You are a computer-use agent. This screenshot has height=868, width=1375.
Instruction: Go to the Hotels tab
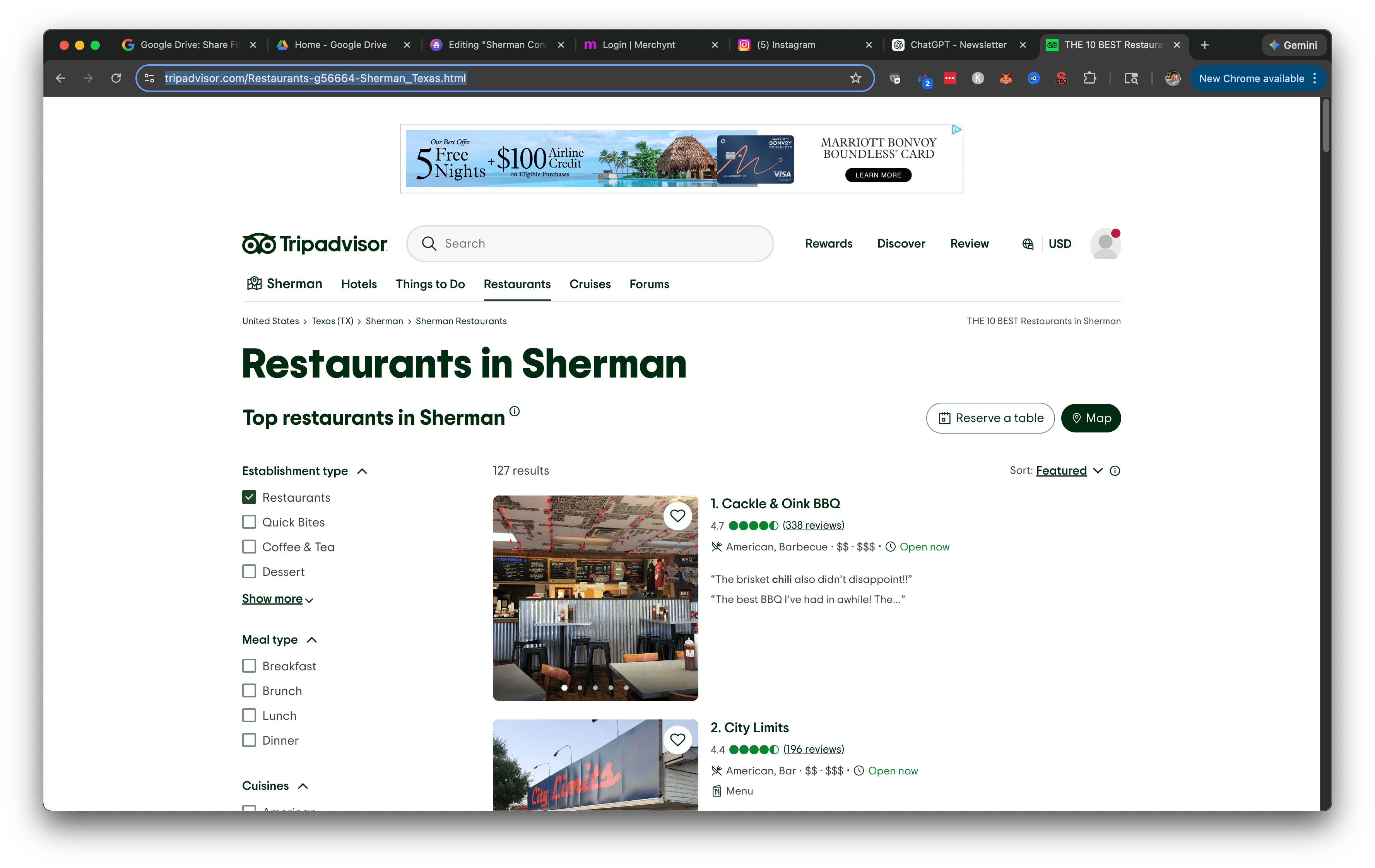[359, 284]
